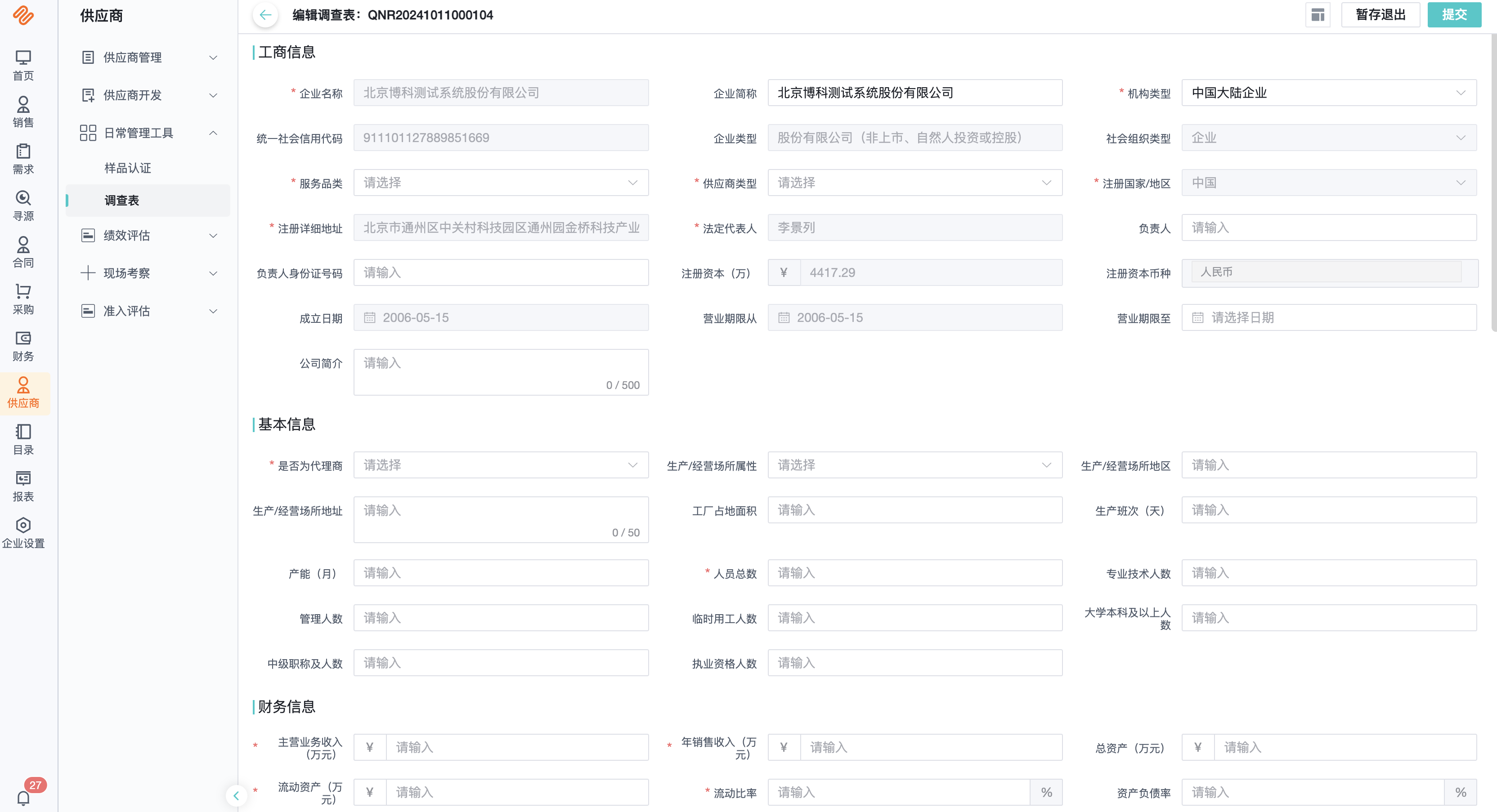Screen dimensions: 1497x812
Task: Collapse the sidebar menu with chevron button
Action: click(236, 796)
